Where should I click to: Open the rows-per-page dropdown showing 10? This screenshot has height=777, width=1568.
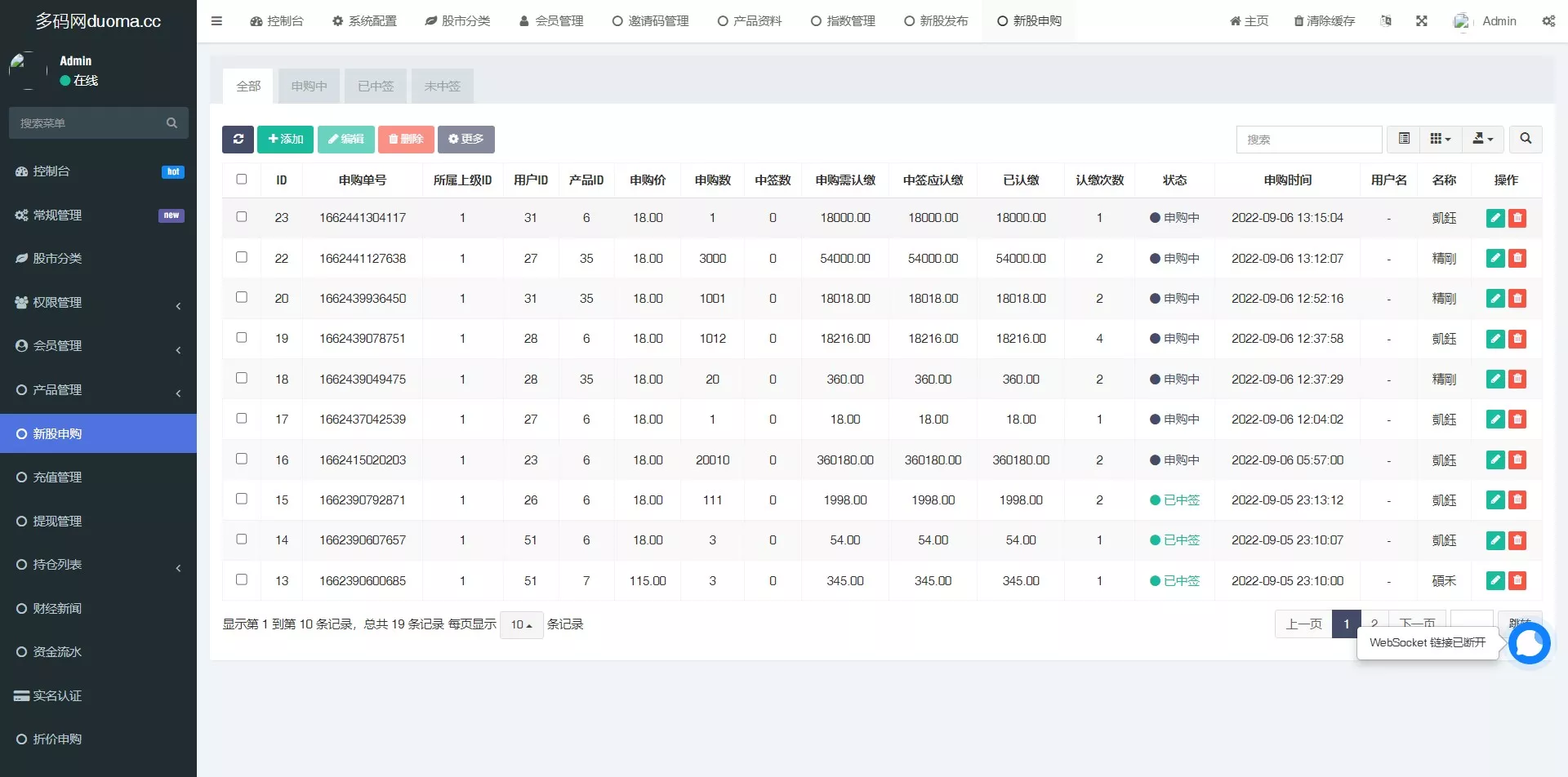(521, 625)
